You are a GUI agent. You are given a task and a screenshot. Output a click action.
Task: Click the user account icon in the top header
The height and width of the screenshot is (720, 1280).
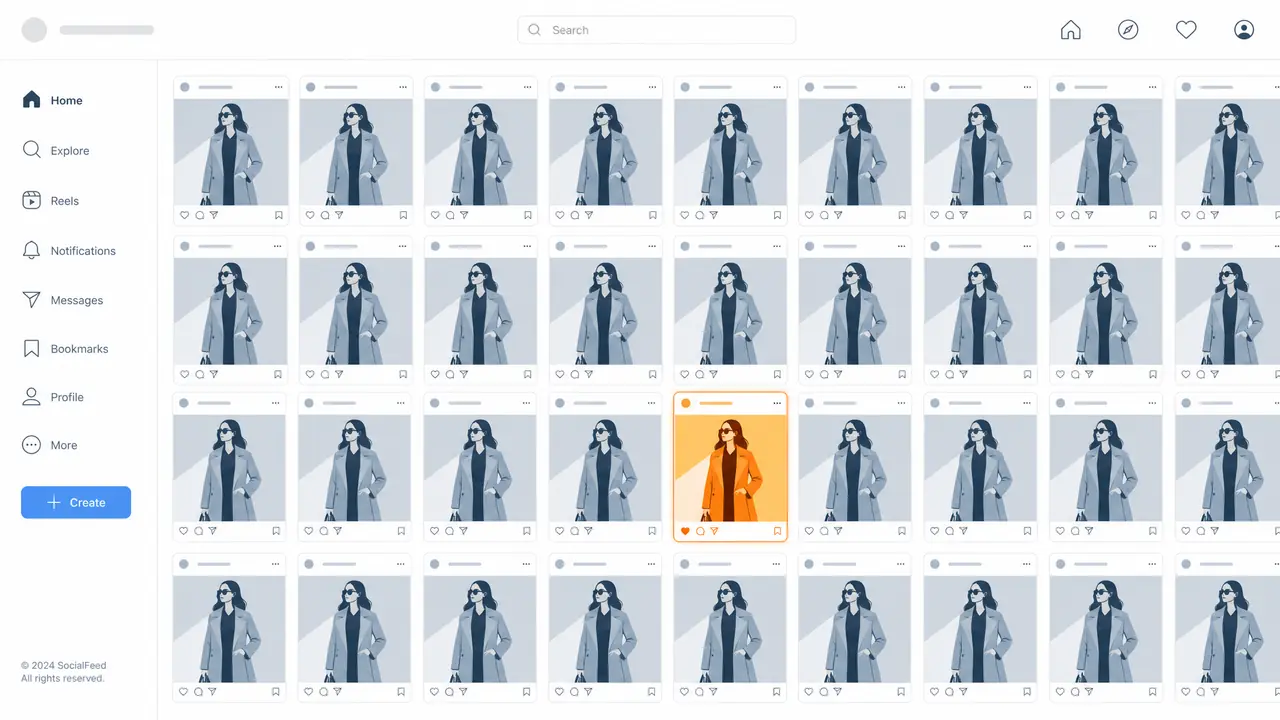1244,30
